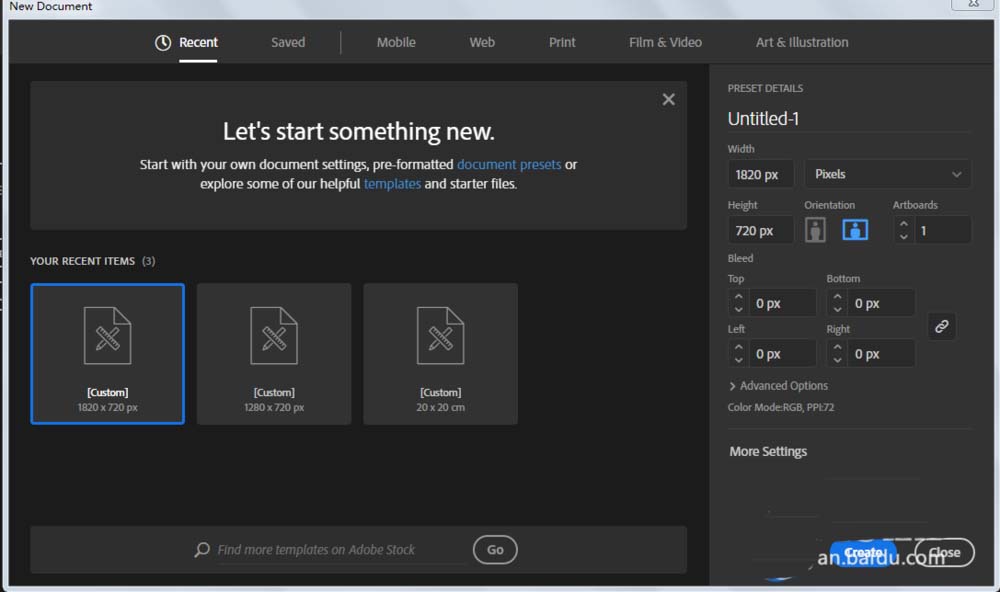Open the Recent tab

[x=198, y=43]
